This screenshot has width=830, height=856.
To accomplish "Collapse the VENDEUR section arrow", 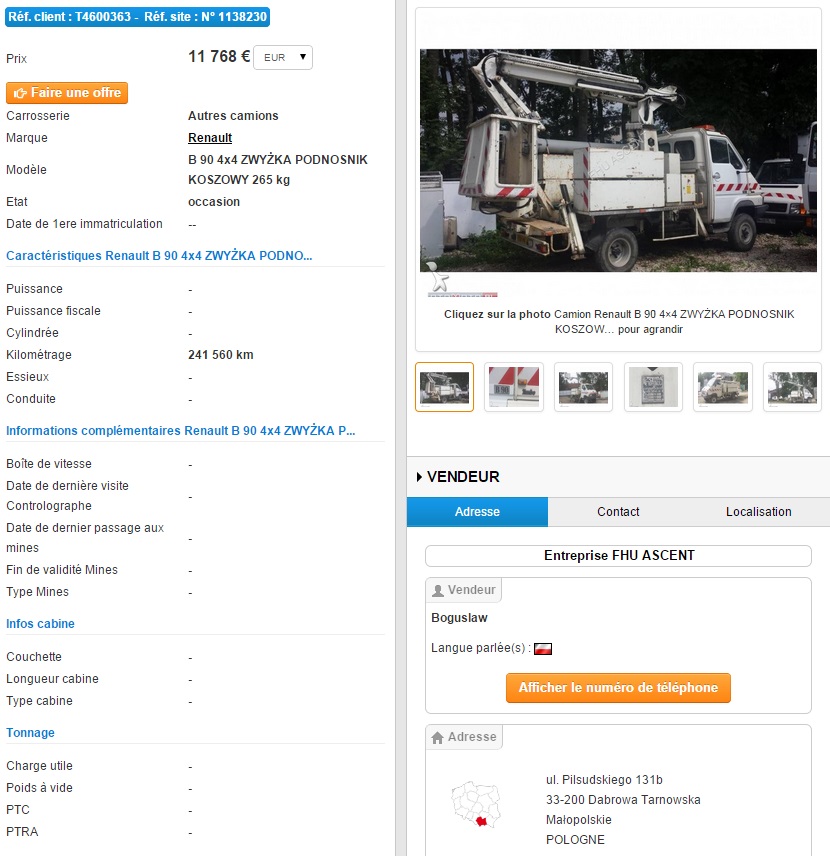I will [419, 477].
